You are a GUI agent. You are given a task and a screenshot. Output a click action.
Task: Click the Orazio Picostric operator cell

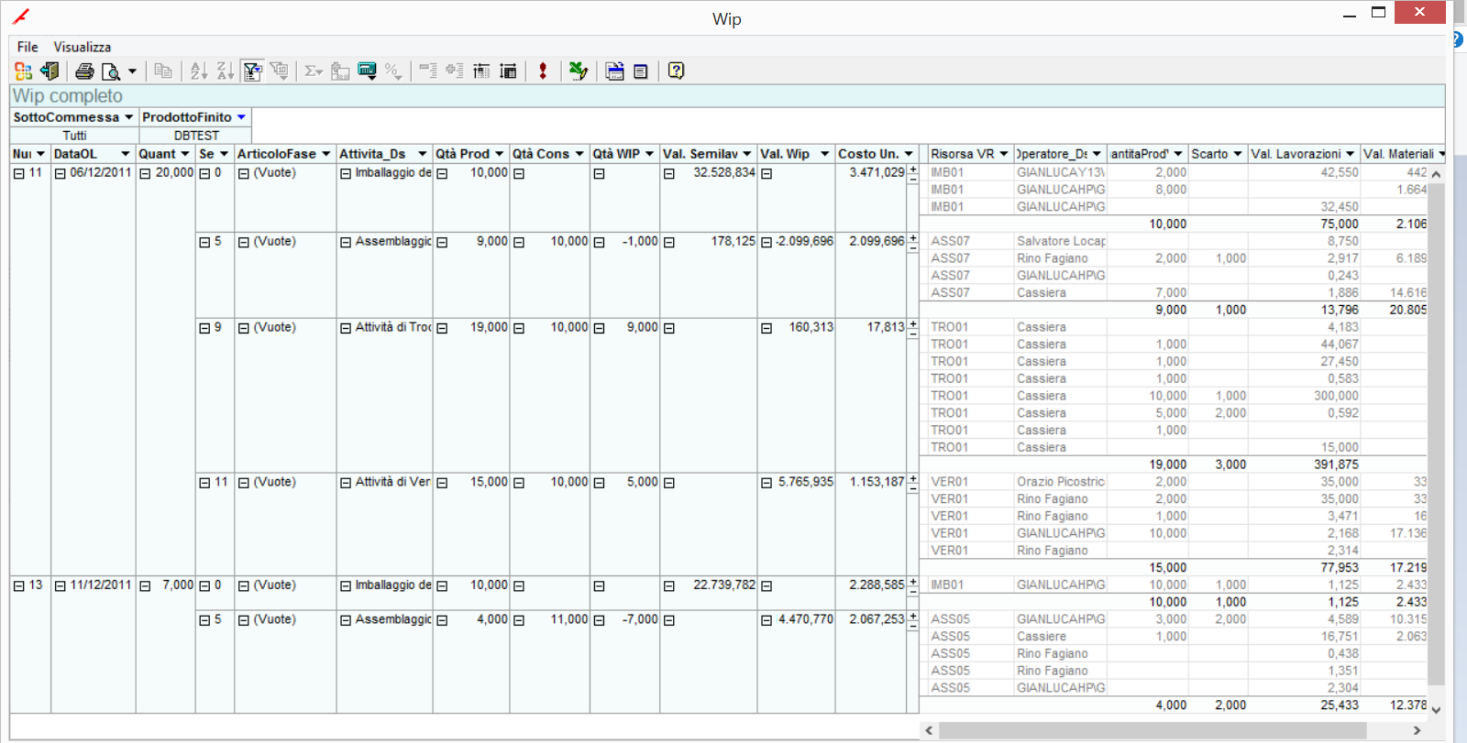pyautogui.click(x=1060, y=481)
